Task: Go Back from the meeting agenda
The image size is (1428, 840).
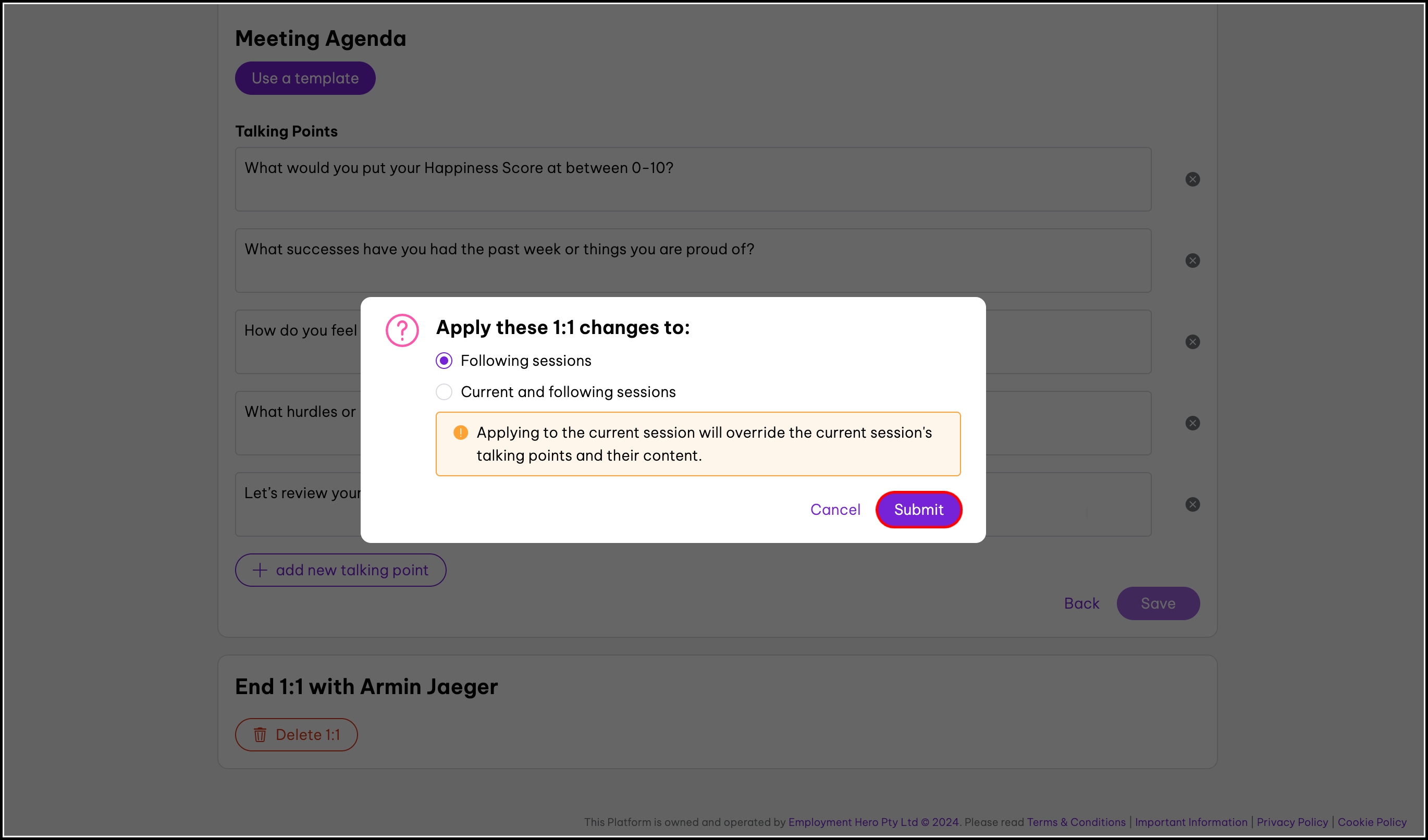Action: [1081, 603]
